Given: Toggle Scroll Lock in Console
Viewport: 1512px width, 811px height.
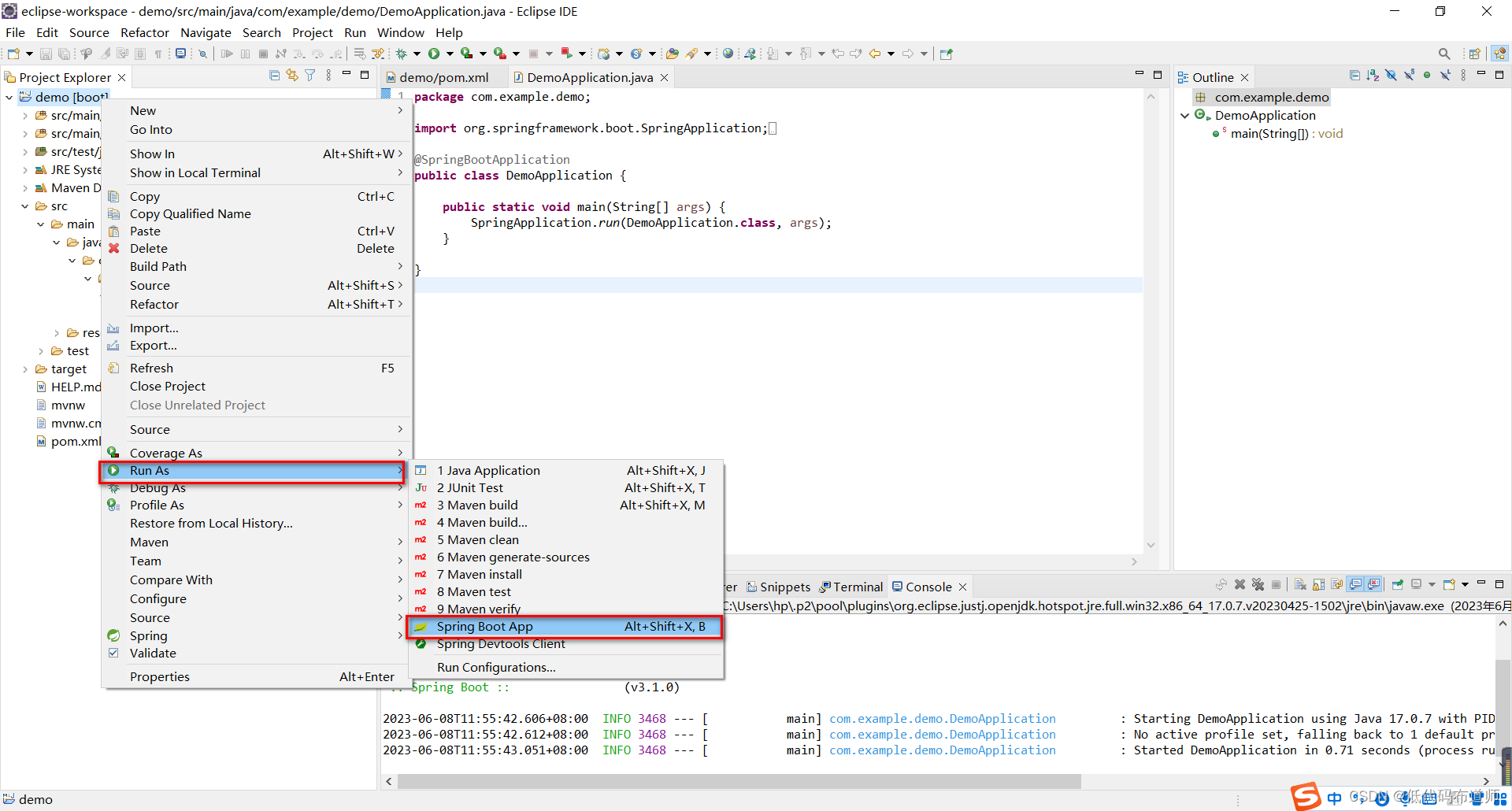Looking at the screenshot, I should (1318, 584).
